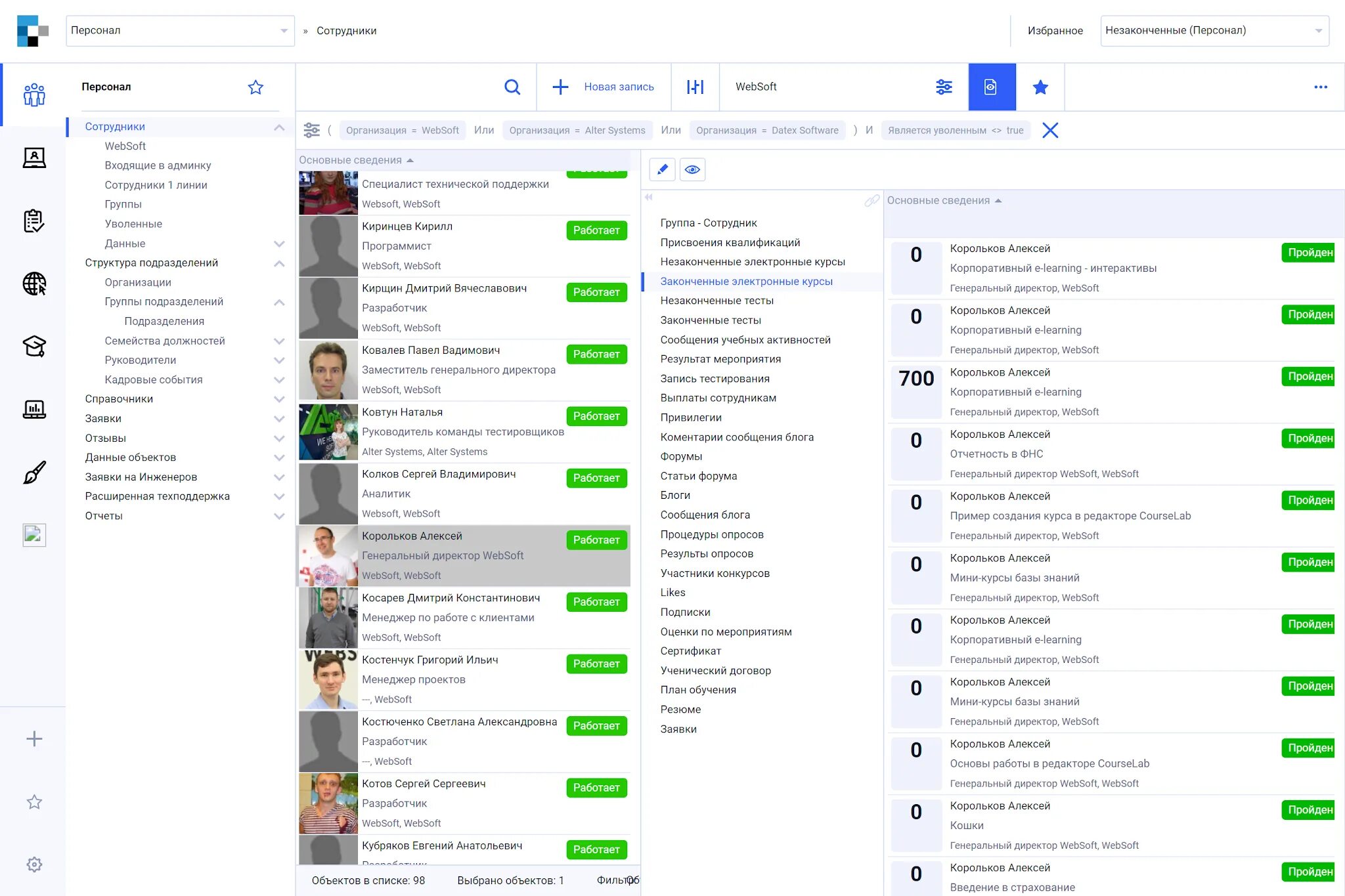Click Работает status for Киринцев Кирилл
Screen dimensions: 1345x896
pyautogui.click(x=596, y=230)
